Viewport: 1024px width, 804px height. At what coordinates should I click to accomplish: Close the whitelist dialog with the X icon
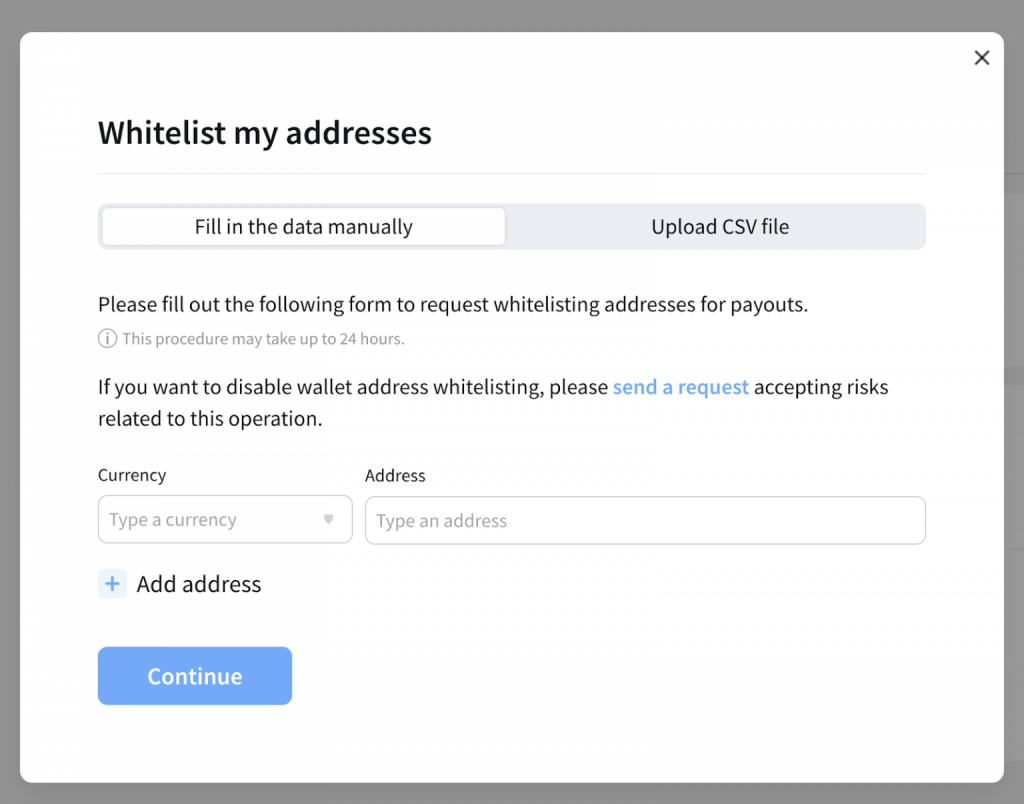[x=981, y=58]
